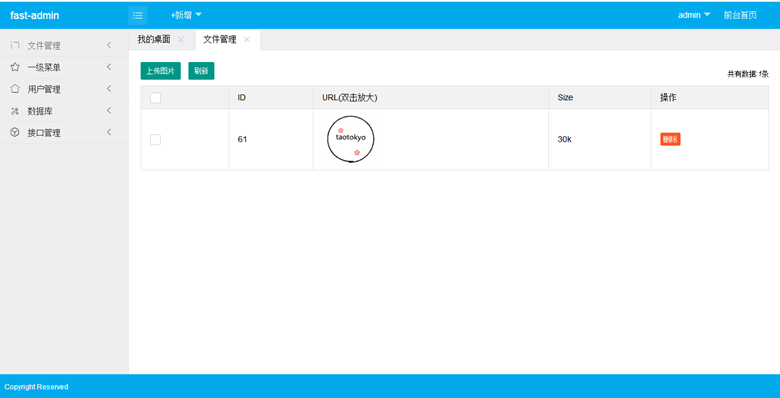This screenshot has width=780, height=398.
Task: Open the +新增 dropdown menu
Action: 187,15
